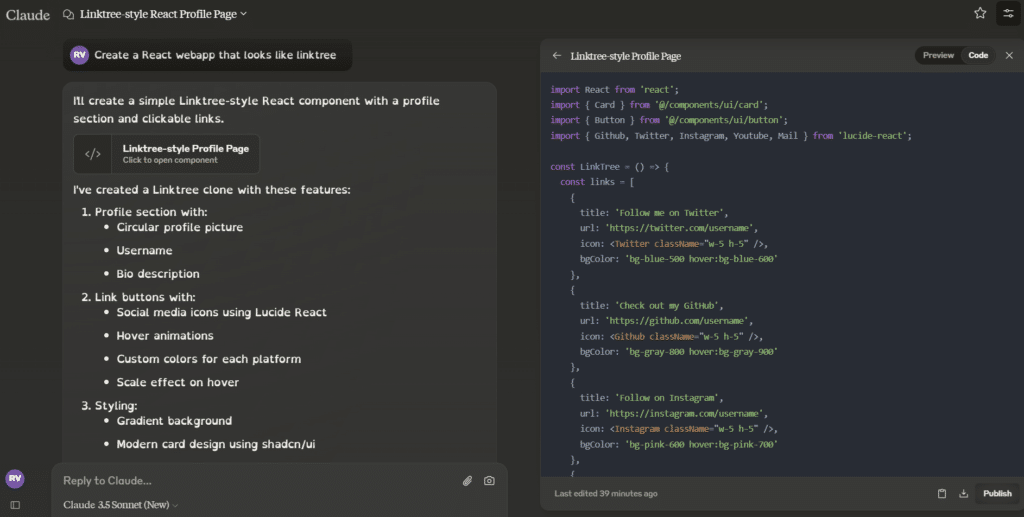Image resolution: width=1024 pixels, height=517 pixels.
Task: Open chat controls settings icon
Action: click(x=1008, y=13)
